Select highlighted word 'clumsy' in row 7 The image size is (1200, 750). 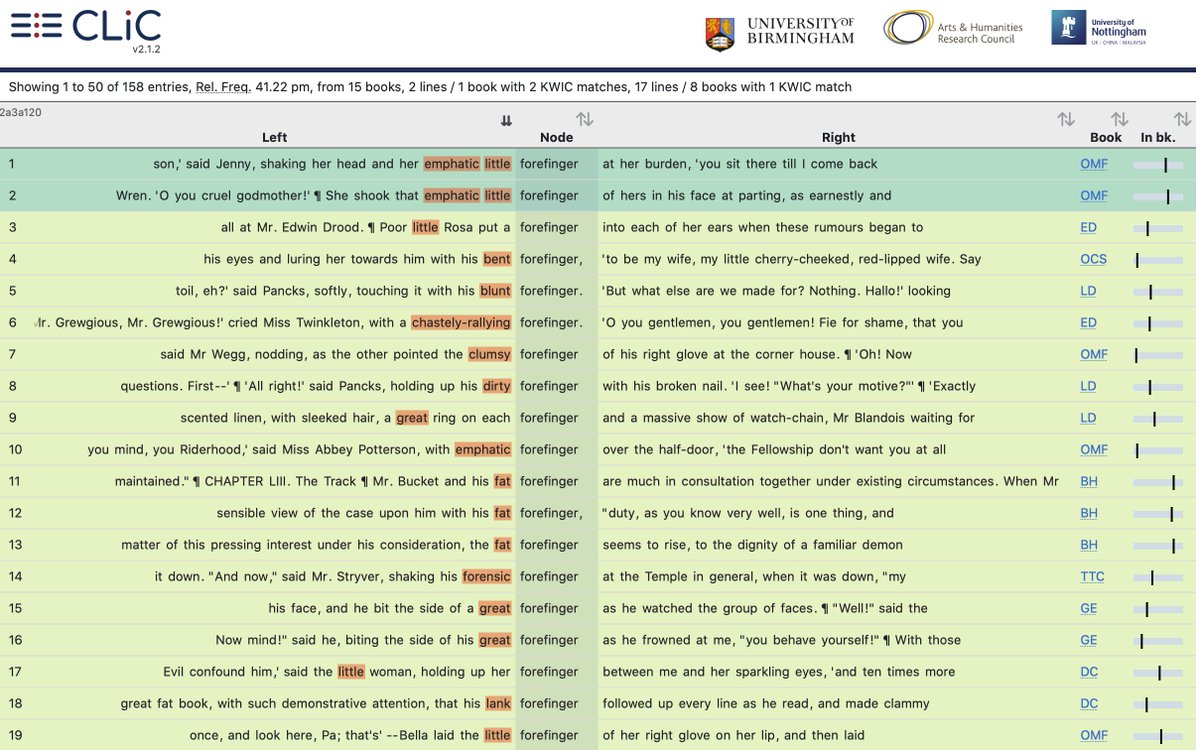tap(489, 355)
